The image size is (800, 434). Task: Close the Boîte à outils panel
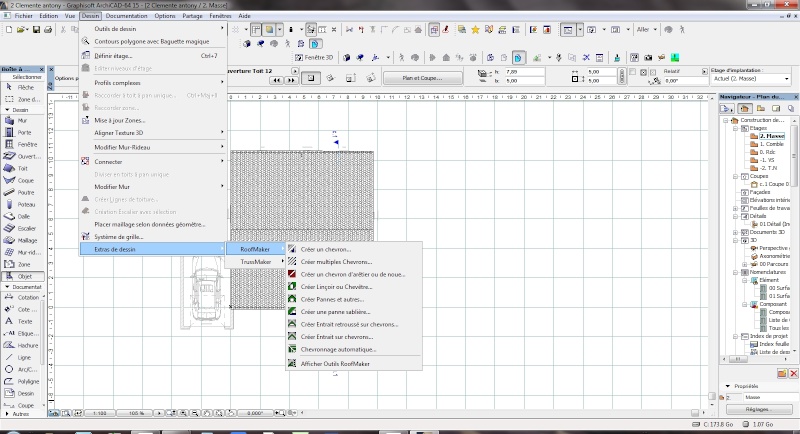(42, 69)
